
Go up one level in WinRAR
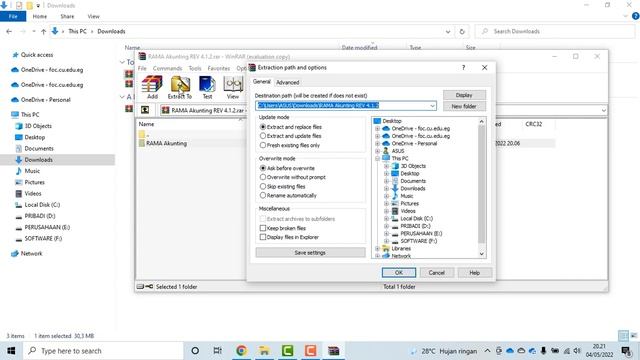click(x=145, y=110)
